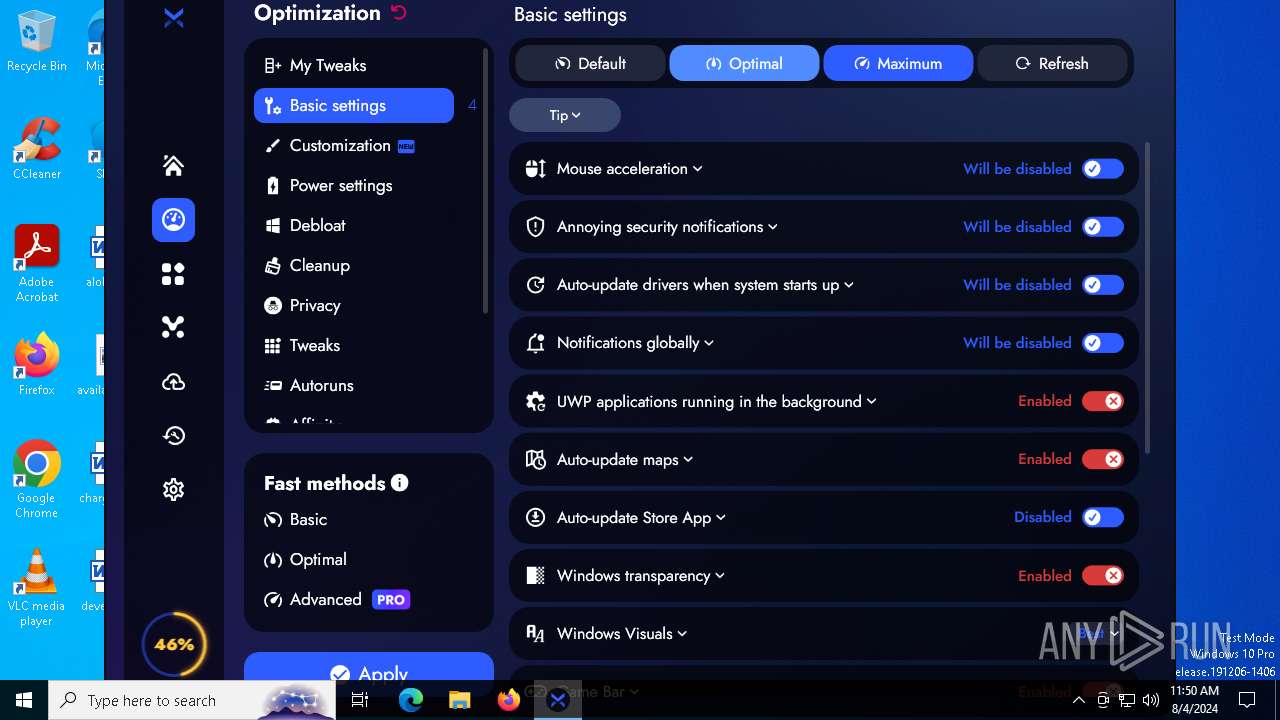Open the Home icon in sidebar
This screenshot has height=720, width=1280.
click(173, 166)
